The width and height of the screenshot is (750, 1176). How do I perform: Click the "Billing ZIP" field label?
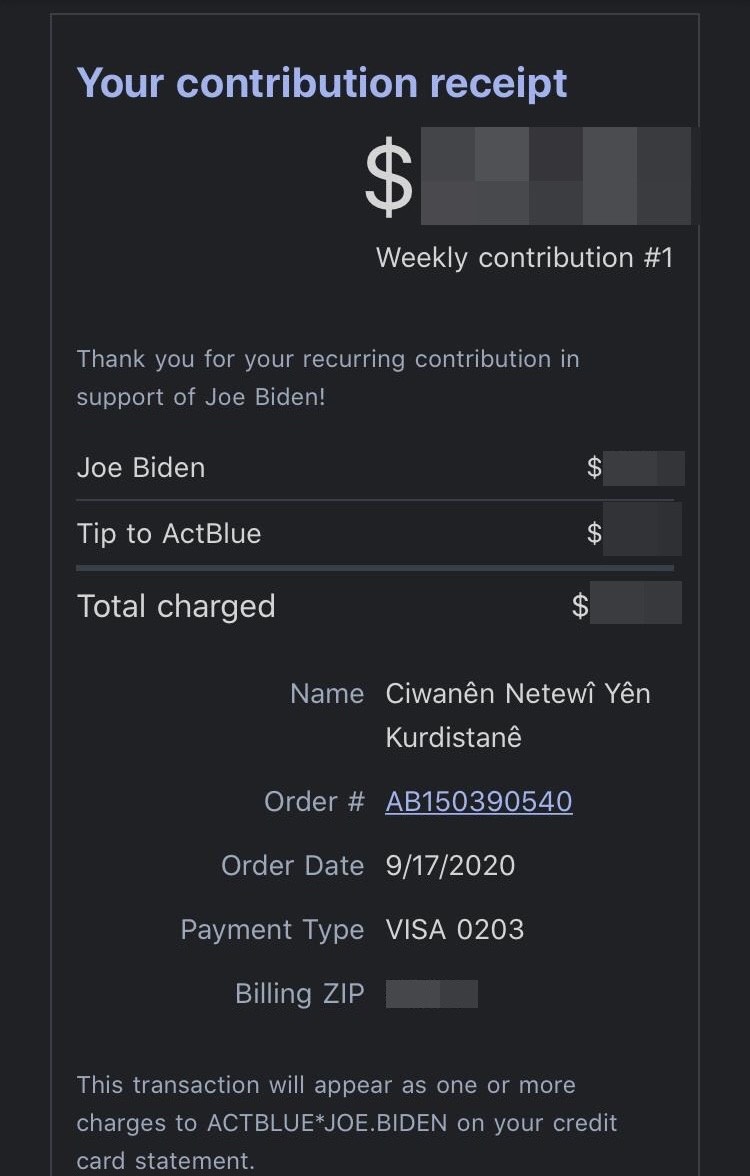pos(299,994)
